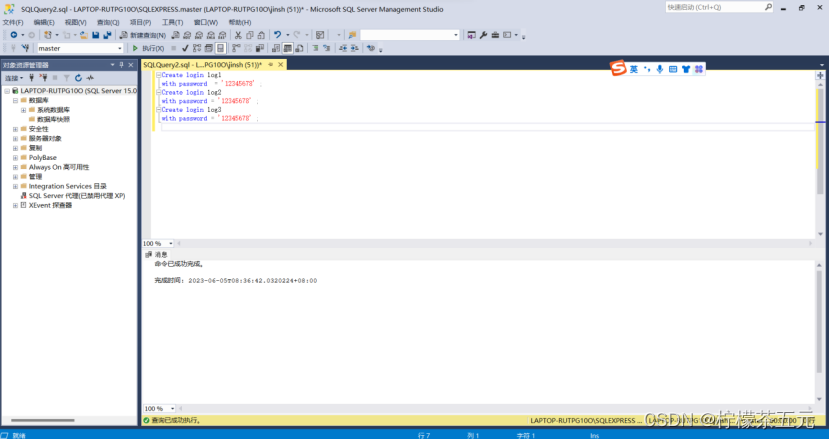830x439 pixels.
Task: Click the Increase Indent icon
Action: coord(355,48)
